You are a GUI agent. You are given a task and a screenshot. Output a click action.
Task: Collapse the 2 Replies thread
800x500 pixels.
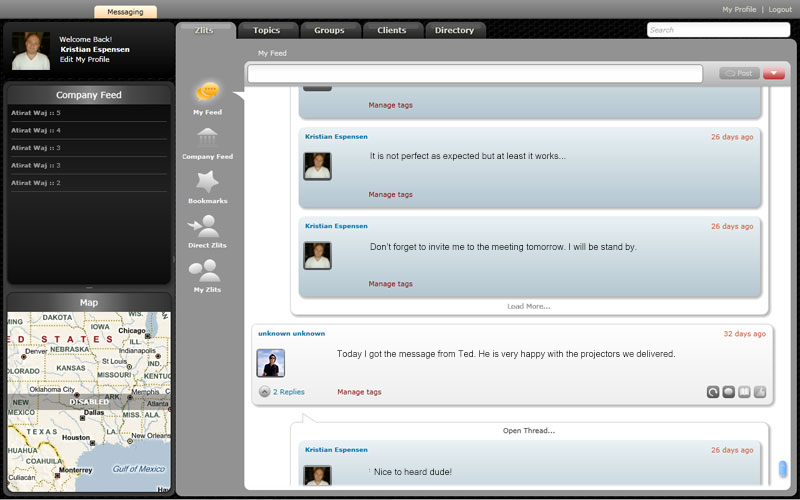click(x=264, y=392)
